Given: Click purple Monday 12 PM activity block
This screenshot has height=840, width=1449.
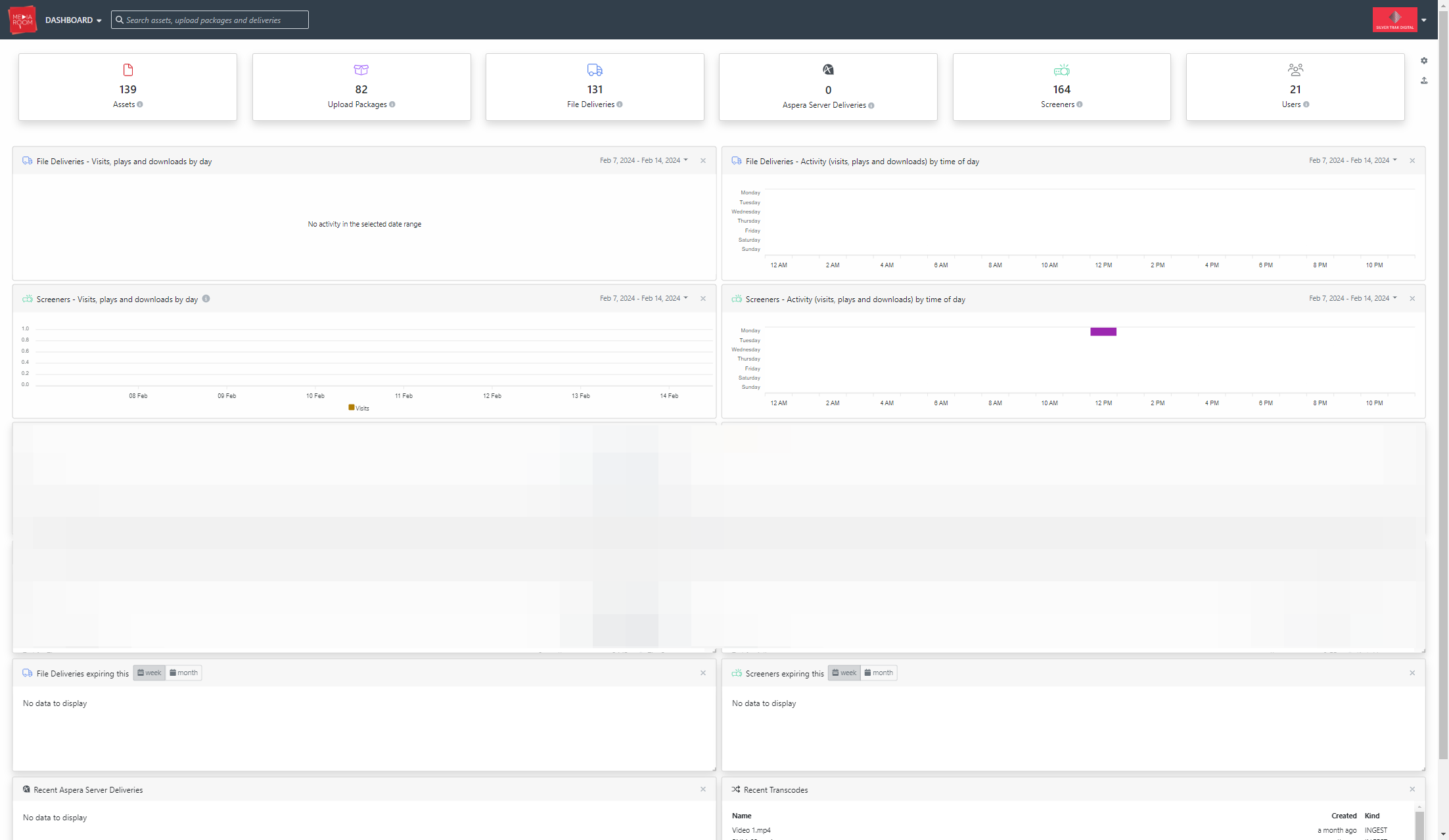Looking at the screenshot, I should pyautogui.click(x=1103, y=332).
